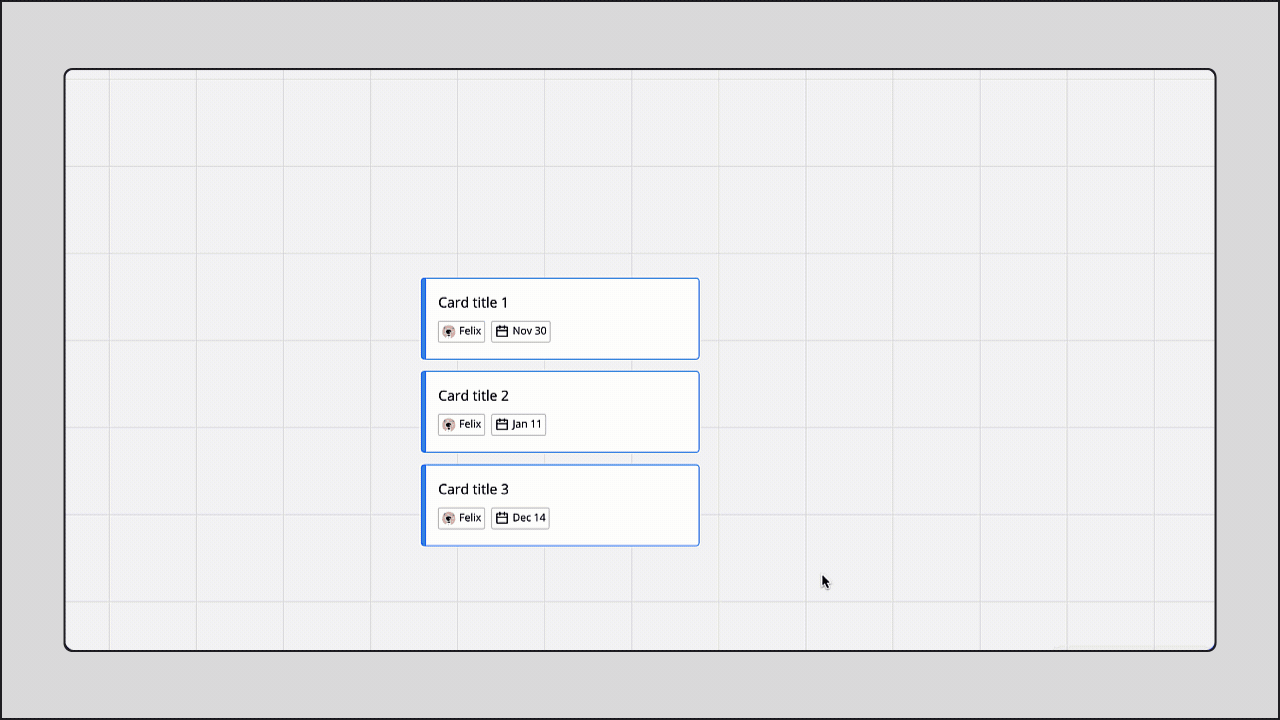The width and height of the screenshot is (1280, 720).
Task: Click the "Card title 3" text
Action: (473, 489)
